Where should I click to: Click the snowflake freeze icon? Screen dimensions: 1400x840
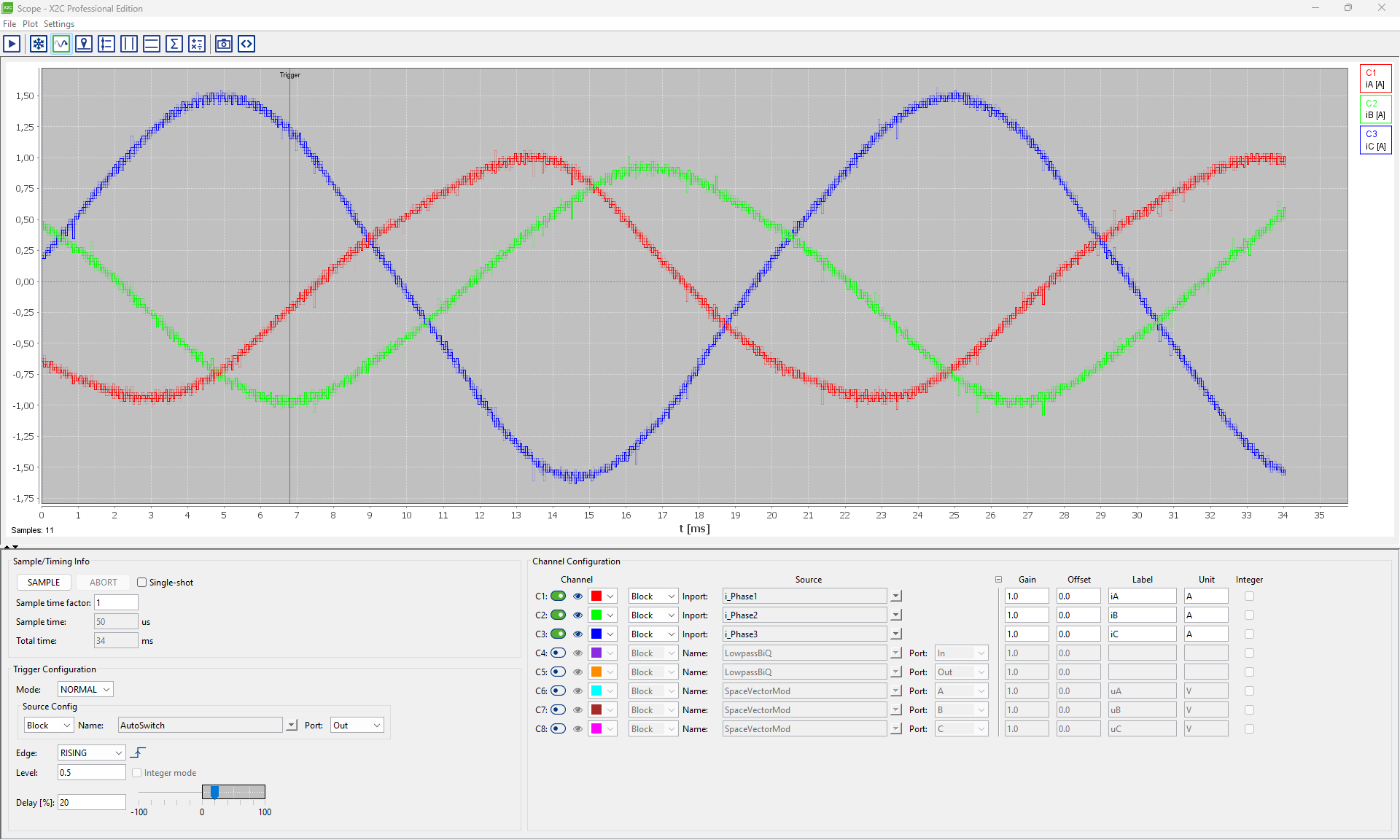[39, 44]
